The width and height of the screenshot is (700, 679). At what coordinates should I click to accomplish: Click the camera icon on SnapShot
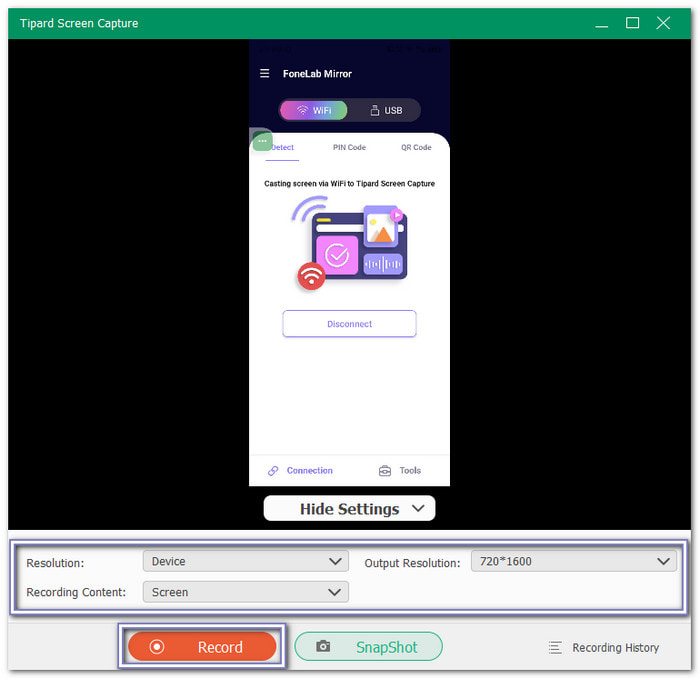point(323,646)
